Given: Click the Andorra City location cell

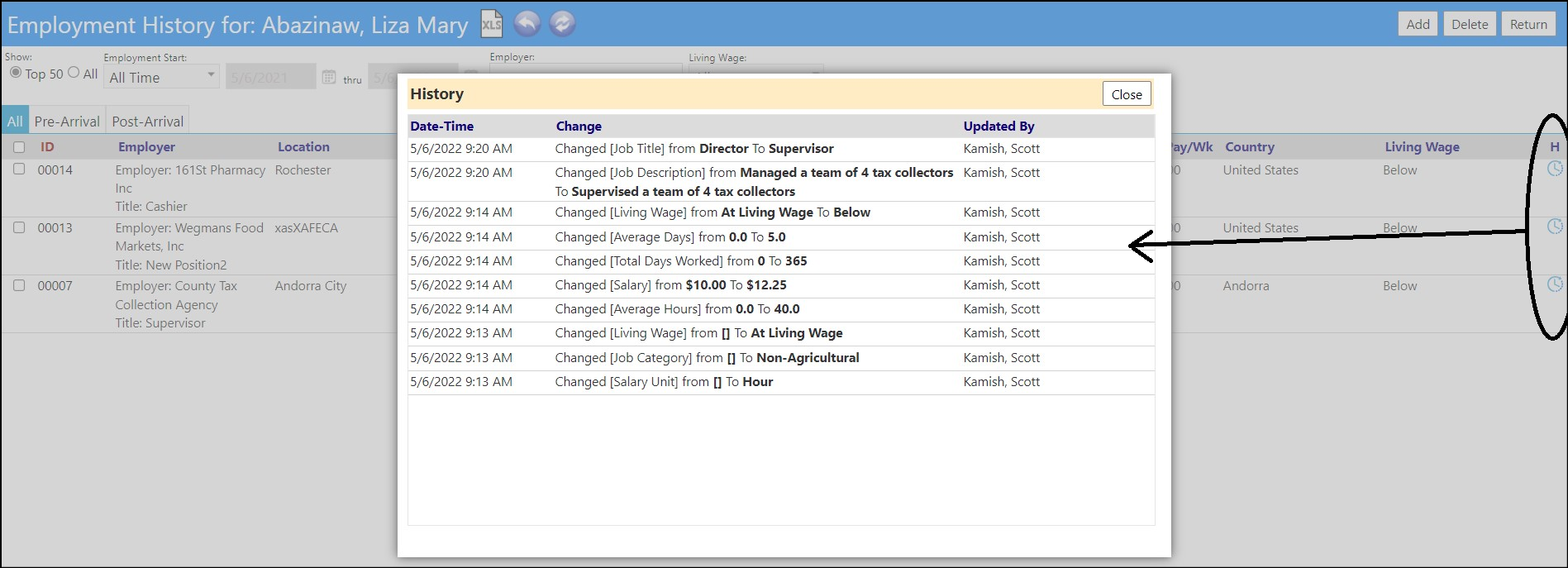Looking at the screenshot, I should (311, 285).
